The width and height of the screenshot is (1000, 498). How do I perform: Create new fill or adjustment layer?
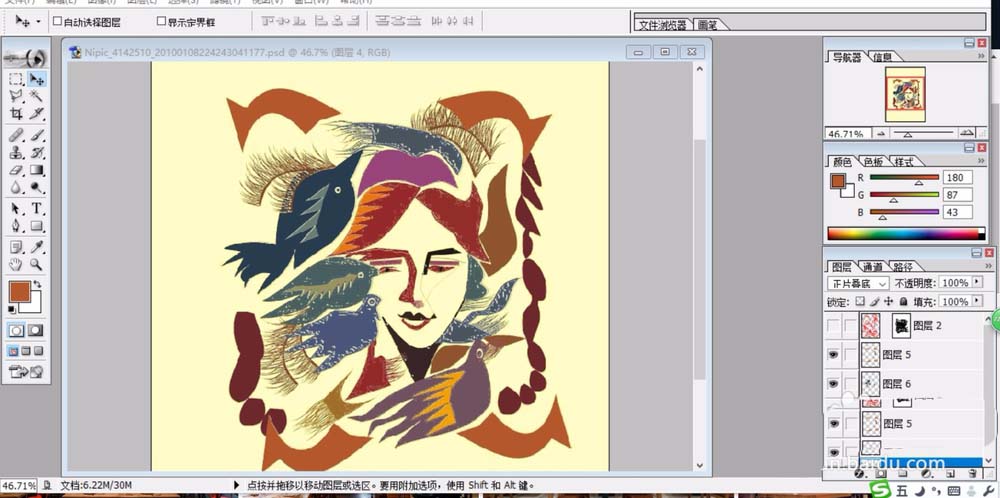[926, 473]
